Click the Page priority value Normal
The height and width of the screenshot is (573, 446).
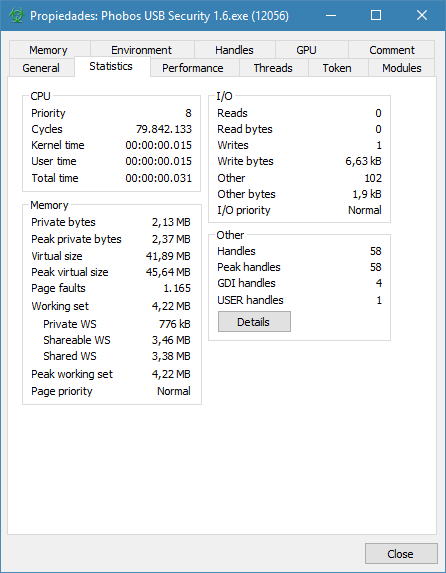click(x=174, y=391)
